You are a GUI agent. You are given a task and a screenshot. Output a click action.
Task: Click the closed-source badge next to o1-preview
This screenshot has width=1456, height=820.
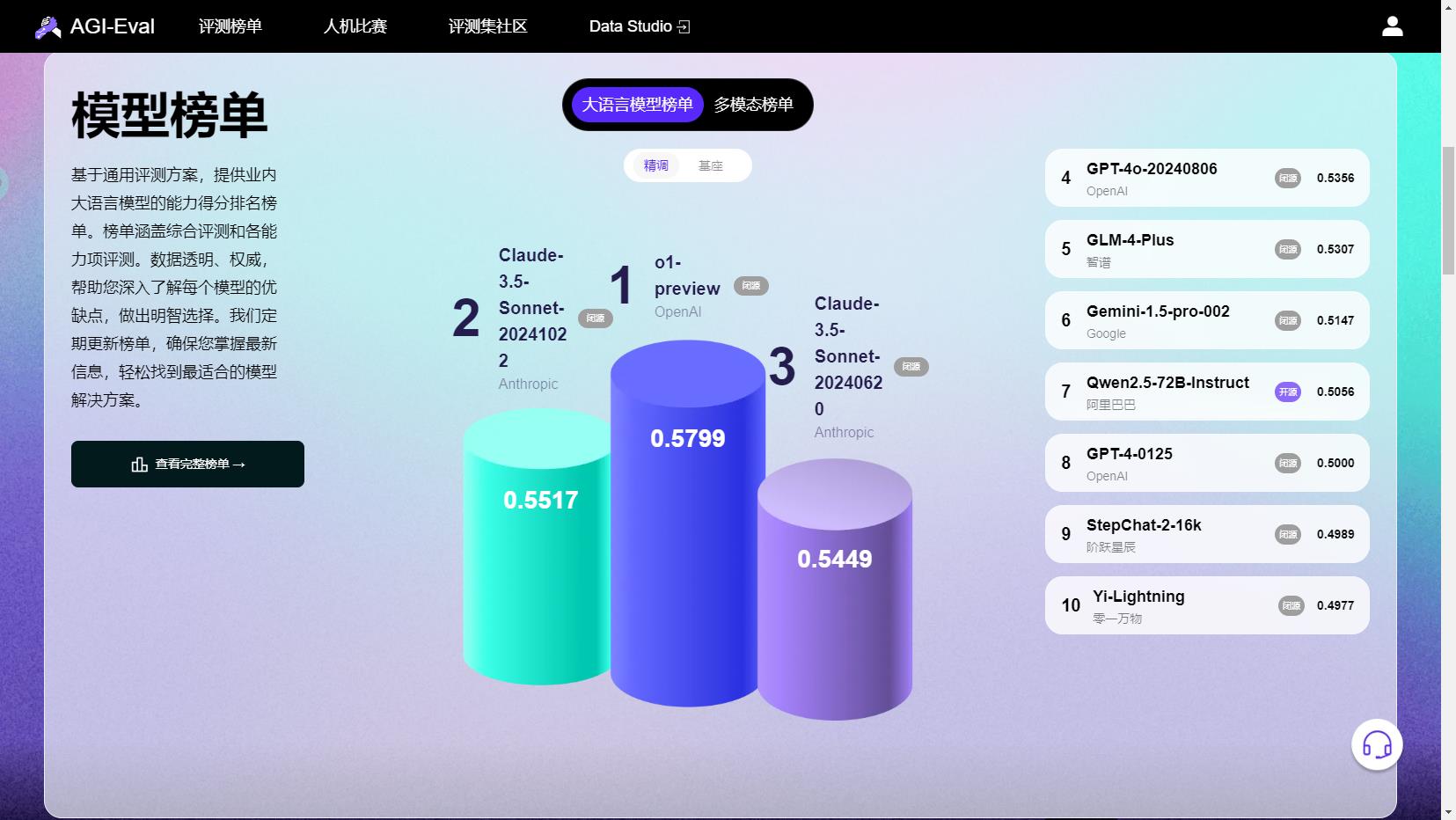pos(750,286)
